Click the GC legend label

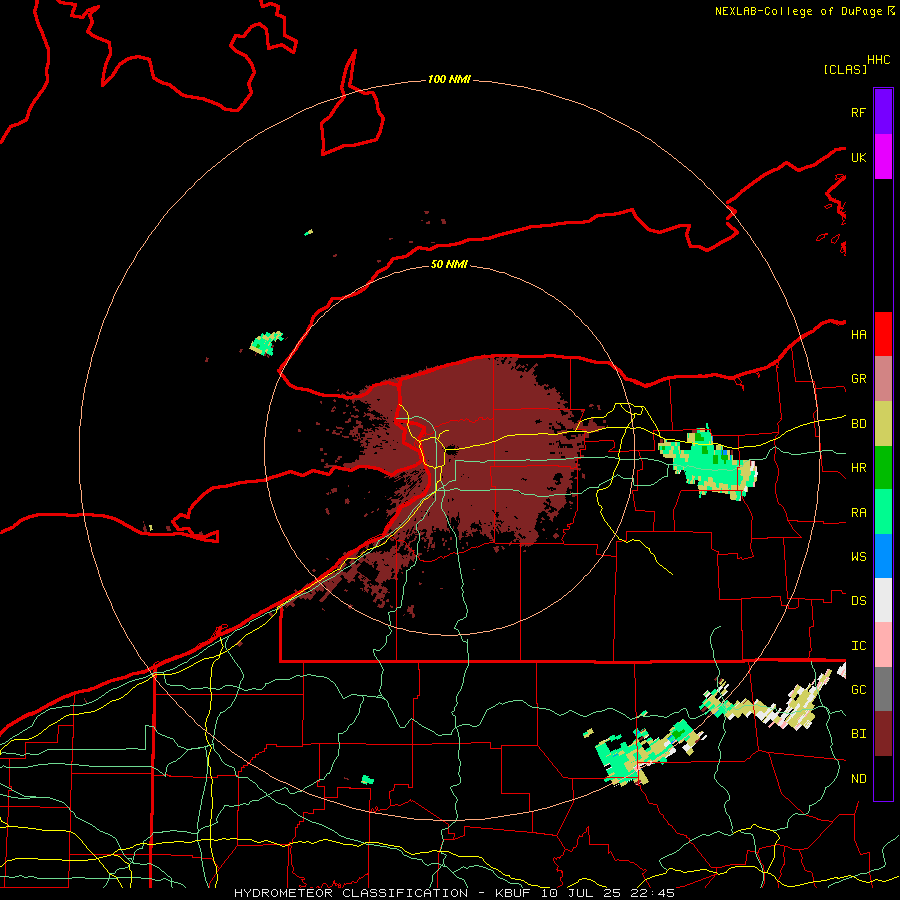858,690
